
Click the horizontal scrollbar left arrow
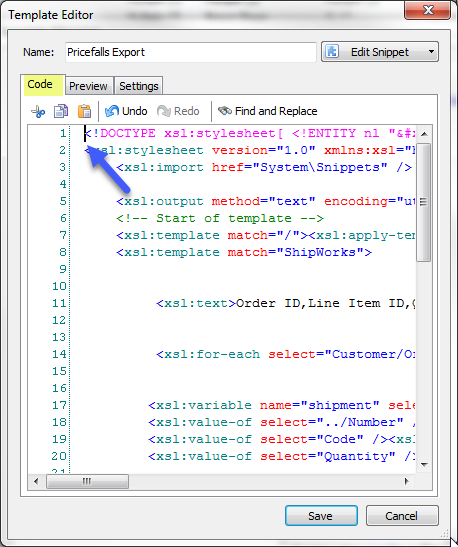pyautogui.click(x=36, y=481)
